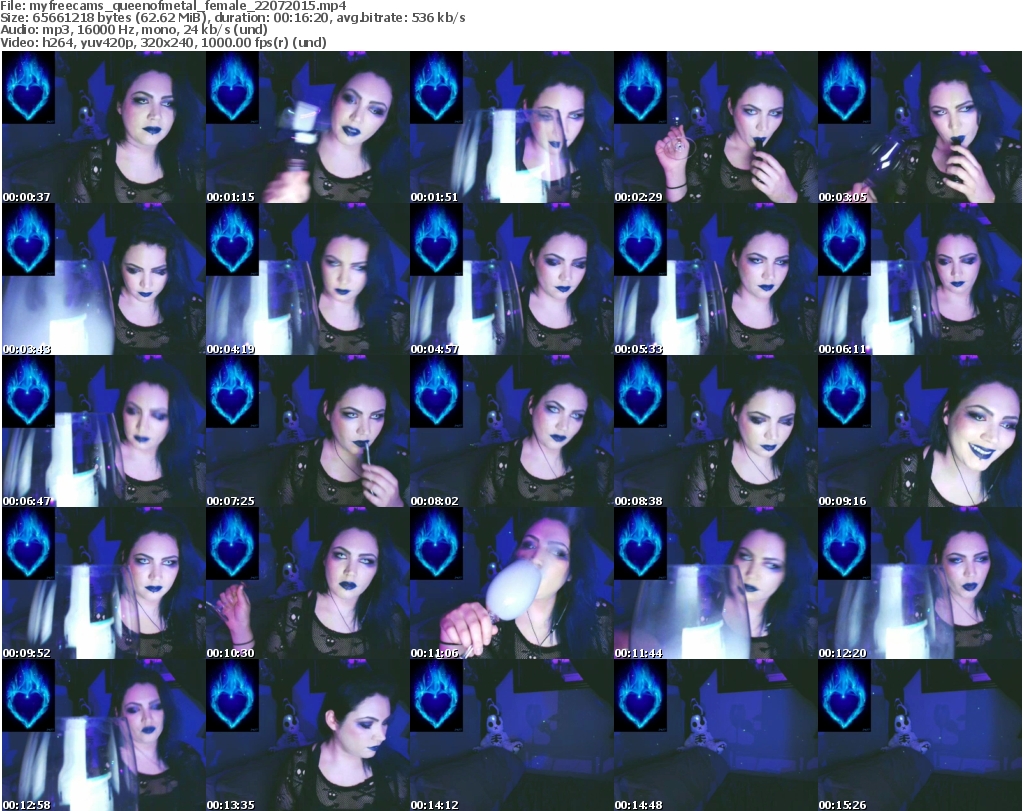The width and height of the screenshot is (1024, 811).
Task: View the frame thumbnail stamped 00:14:12
Action: coord(511,735)
